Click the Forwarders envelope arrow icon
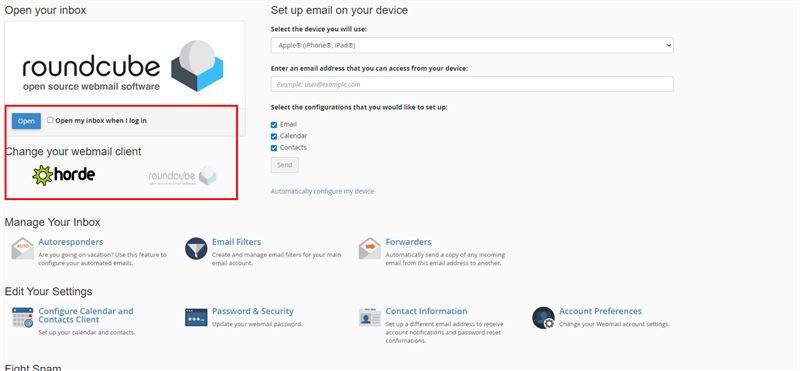The image size is (800, 371). [x=369, y=249]
